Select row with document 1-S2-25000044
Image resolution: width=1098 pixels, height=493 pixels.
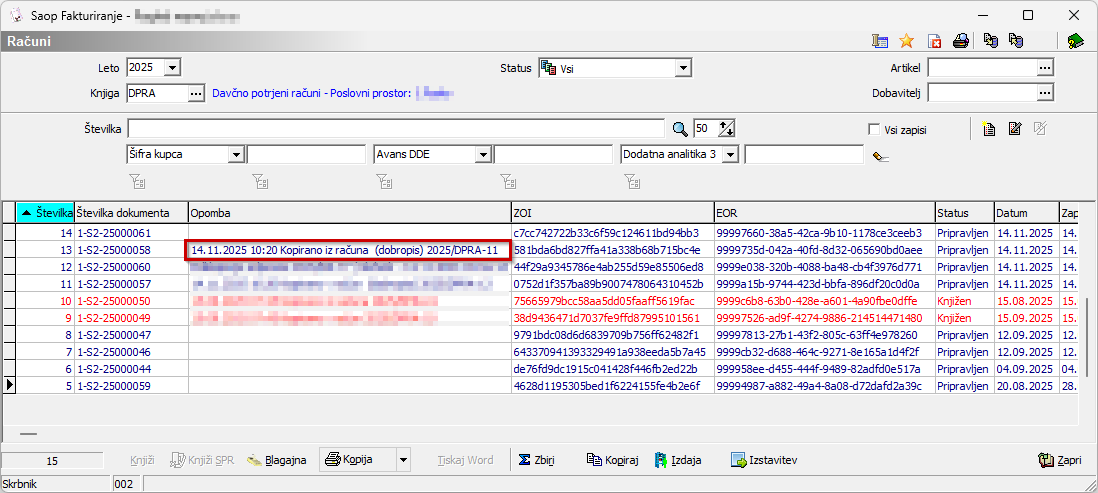[x=541, y=369]
